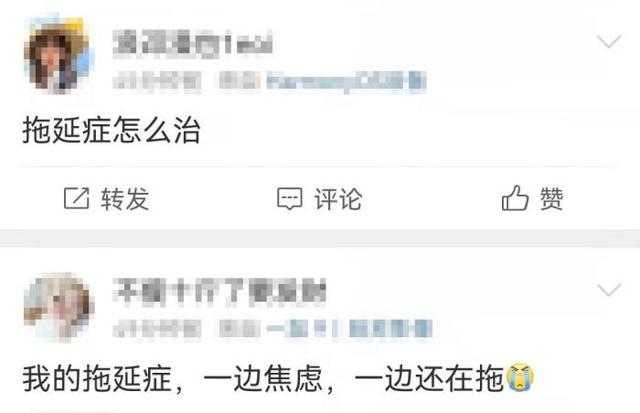Click first post's blurred timestamp
The width and height of the screenshot is (640, 413).
(x=157, y=81)
